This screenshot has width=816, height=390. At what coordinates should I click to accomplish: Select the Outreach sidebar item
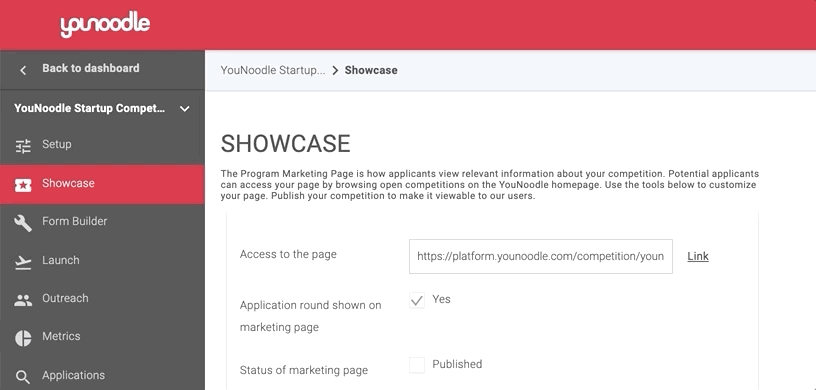(x=102, y=300)
